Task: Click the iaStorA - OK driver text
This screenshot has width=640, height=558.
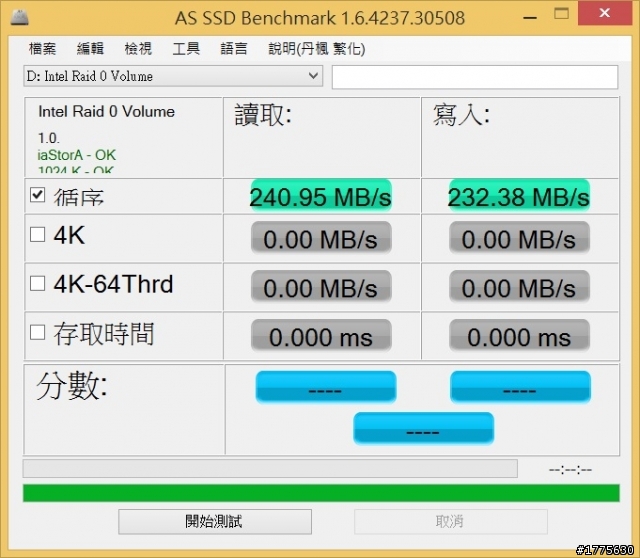Action: pos(77,155)
